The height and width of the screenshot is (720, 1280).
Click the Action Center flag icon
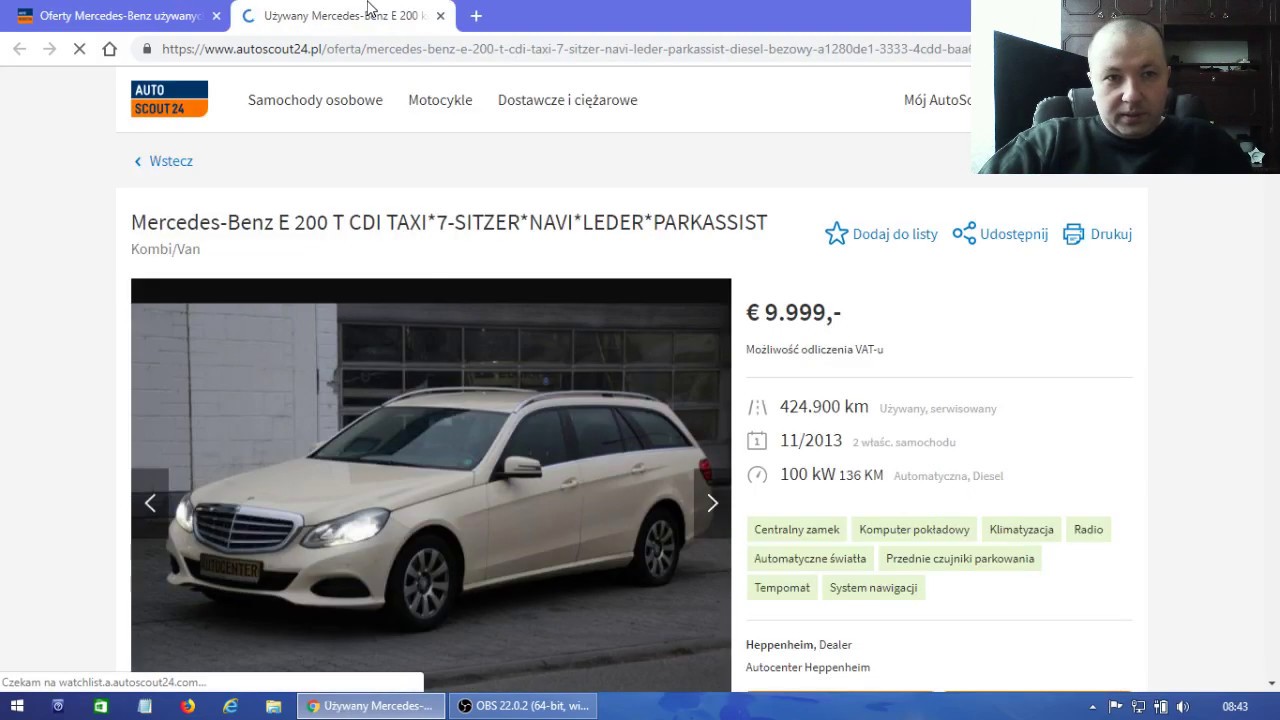1116,707
